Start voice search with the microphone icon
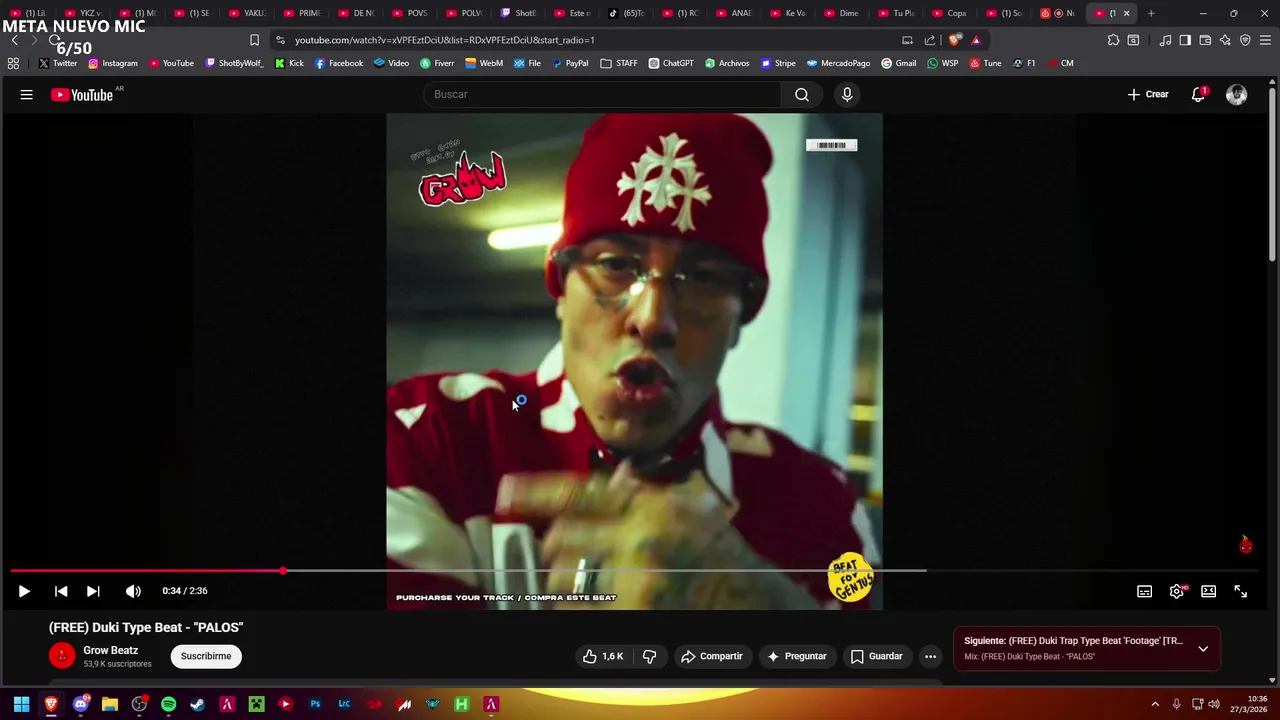Screen dimensions: 1280x720 (x=847, y=94)
